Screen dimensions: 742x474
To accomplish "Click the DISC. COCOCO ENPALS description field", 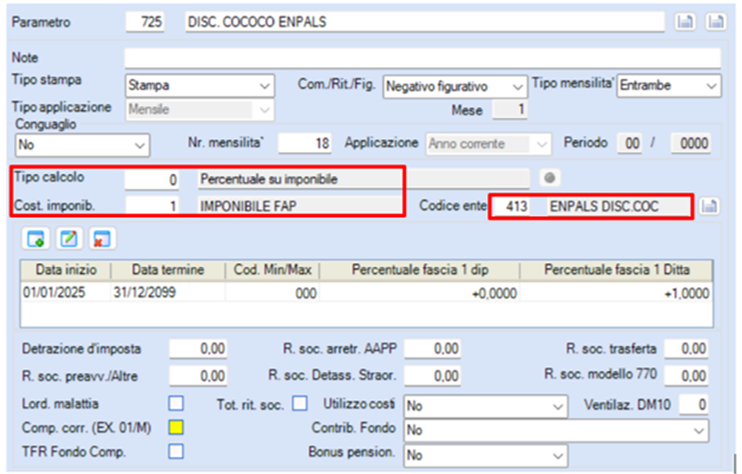I will point(424,22).
